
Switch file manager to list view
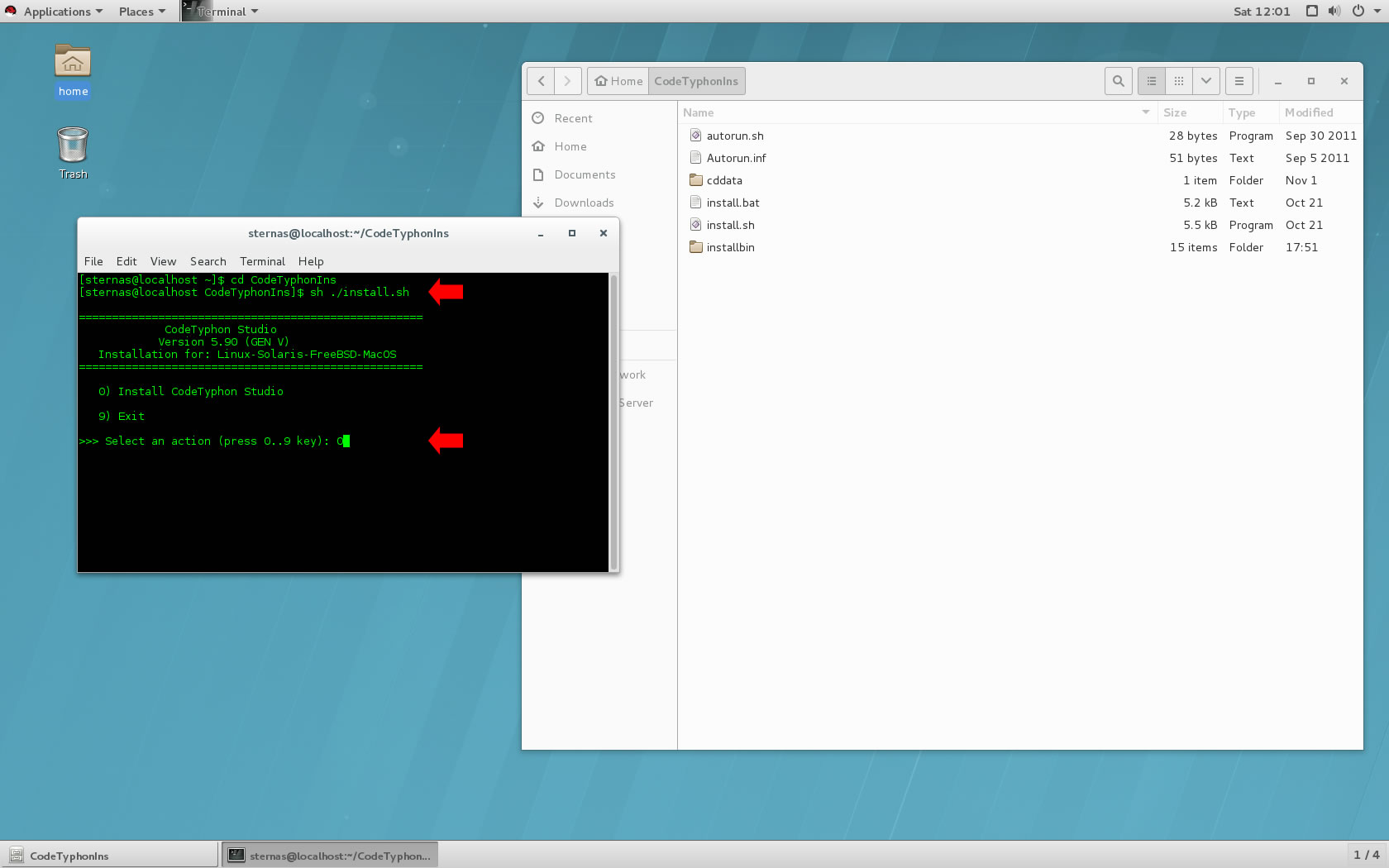(1152, 81)
